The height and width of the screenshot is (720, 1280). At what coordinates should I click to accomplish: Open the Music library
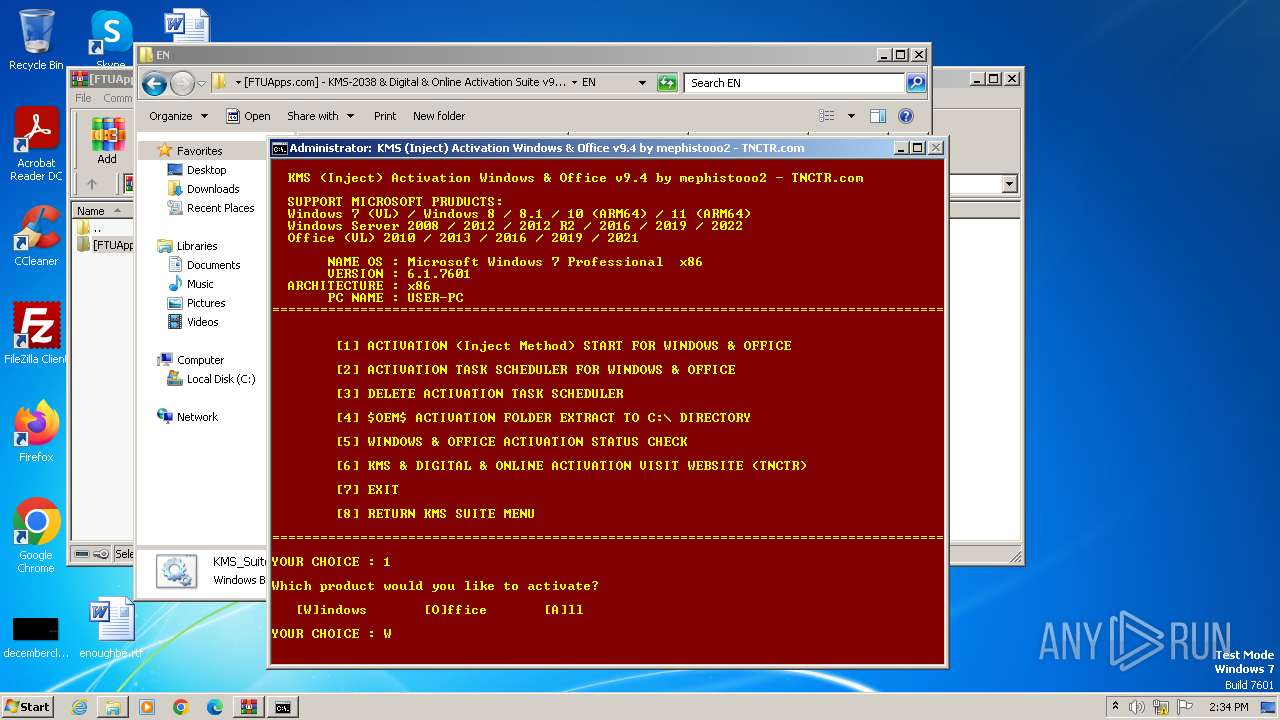190,284
